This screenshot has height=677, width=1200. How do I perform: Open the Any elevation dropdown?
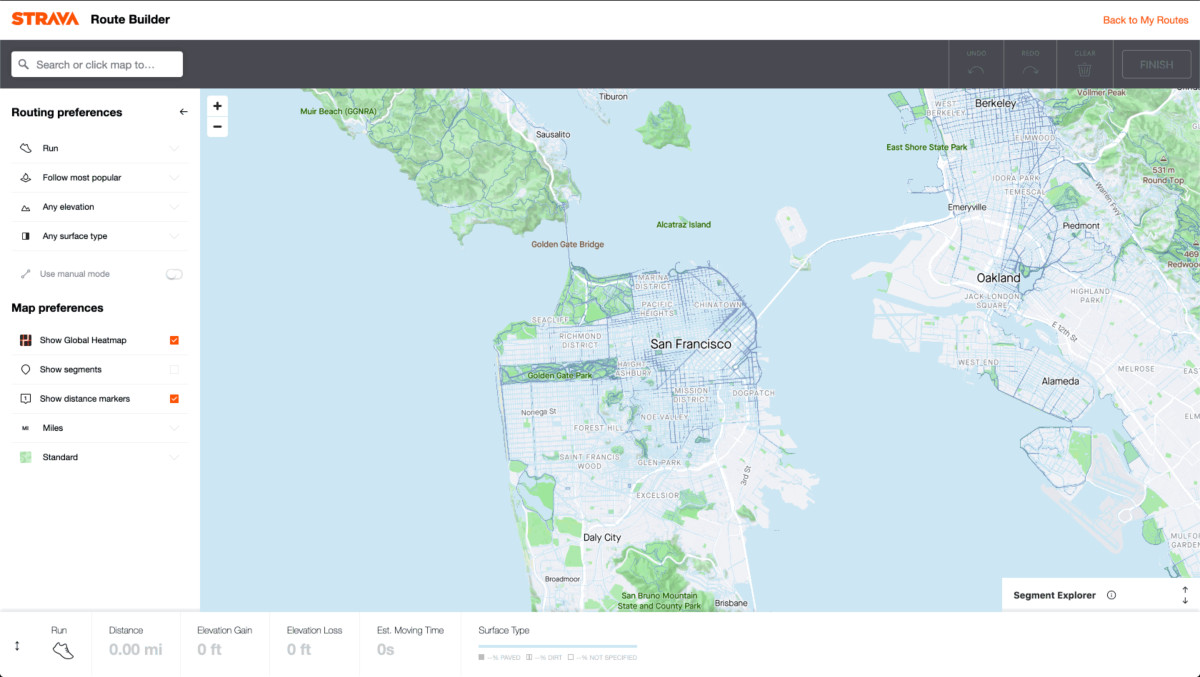100,207
